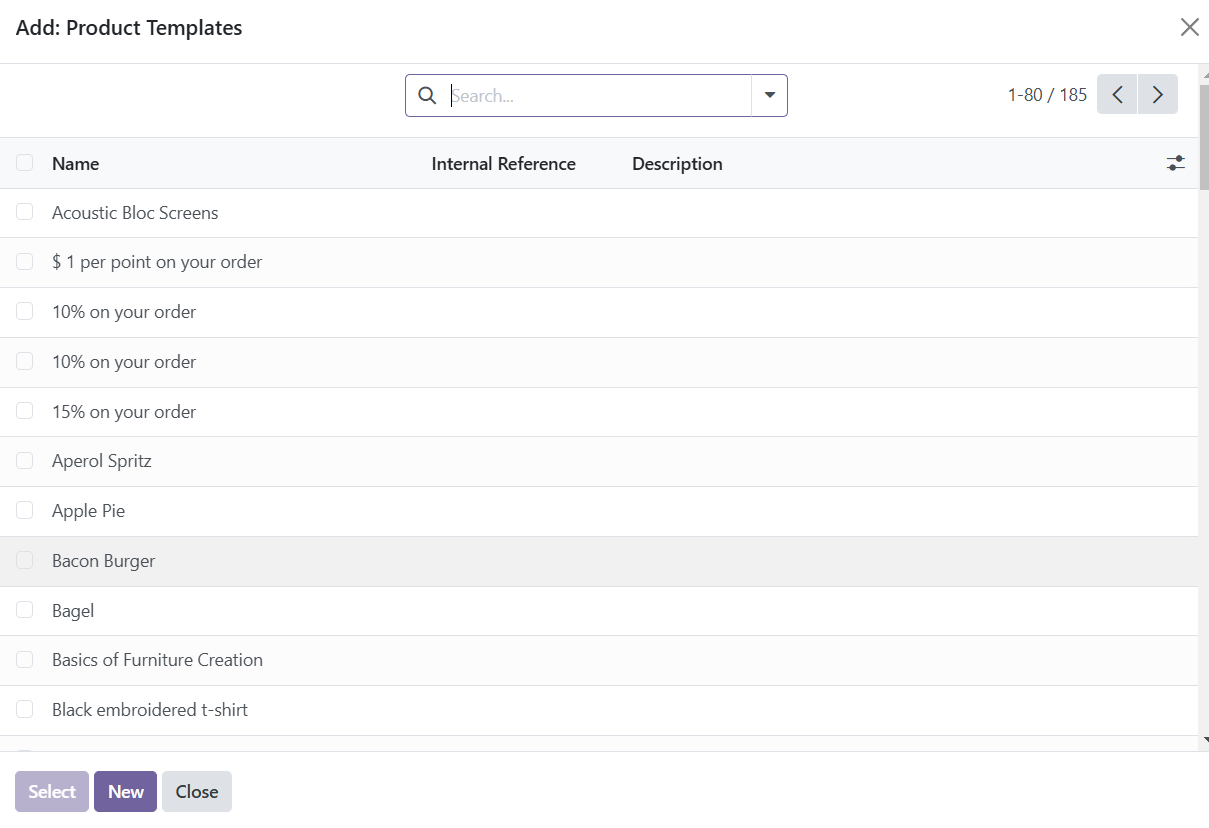Sort by Internal Reference column header
Image resolution: width=1209 pixels, height=828 pixels.
tap(503, 164)
